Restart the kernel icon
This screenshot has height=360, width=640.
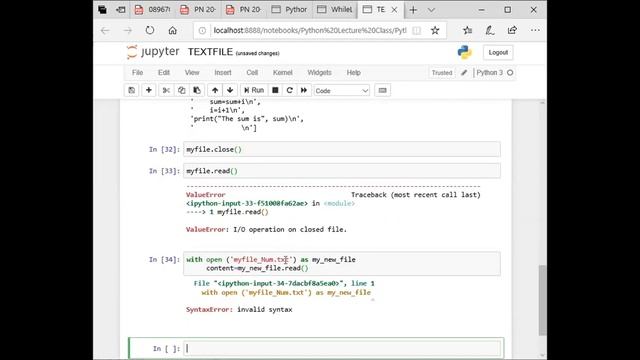289,90
